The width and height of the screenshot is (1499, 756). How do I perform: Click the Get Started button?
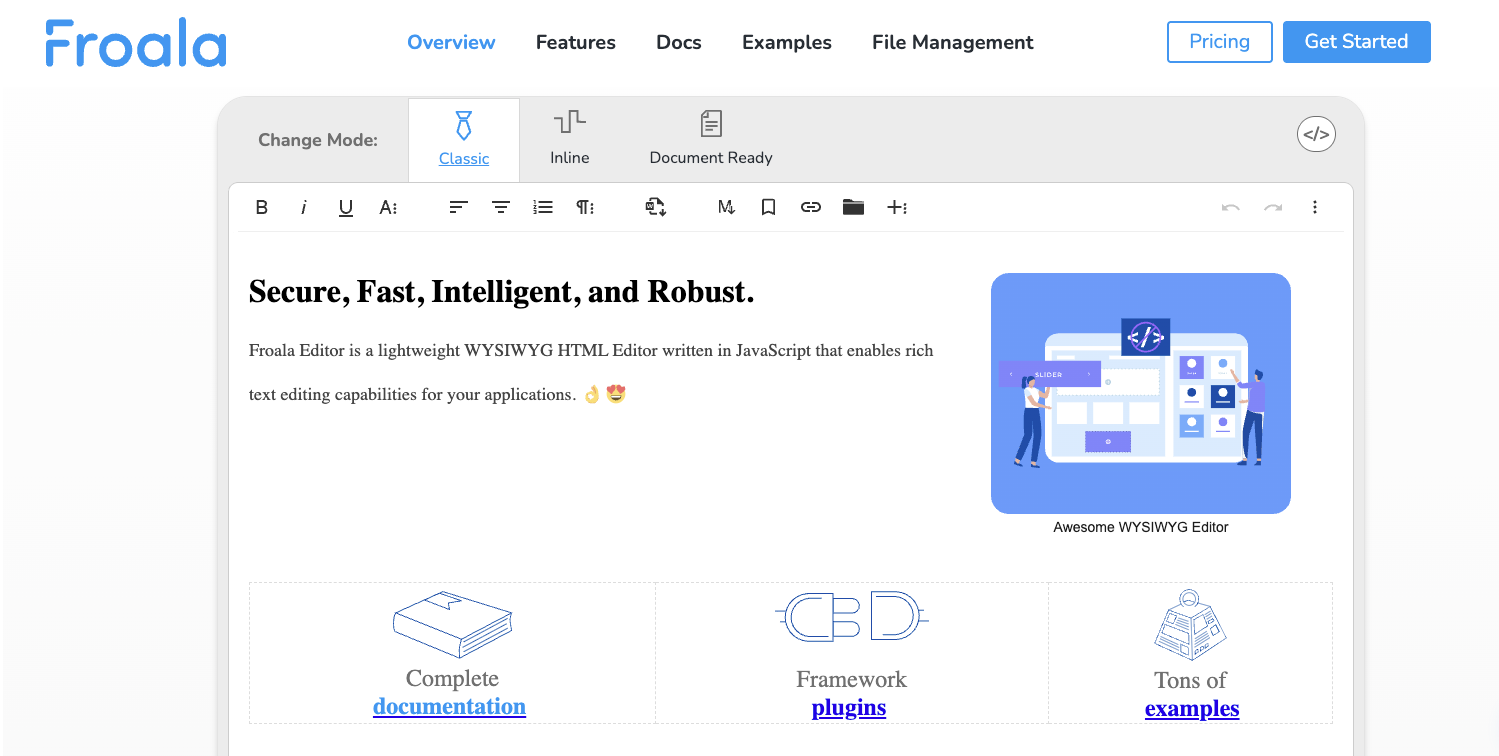[1356, 42]
